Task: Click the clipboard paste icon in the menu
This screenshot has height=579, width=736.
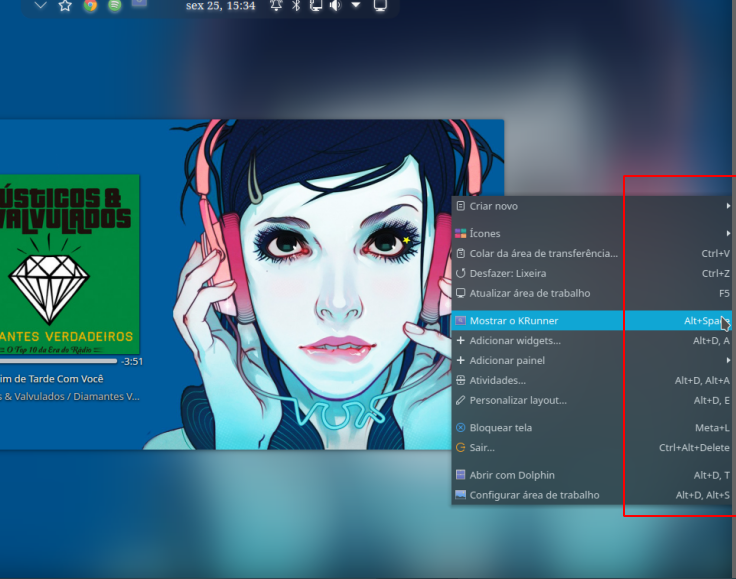Action: click(x=461, y=253)
